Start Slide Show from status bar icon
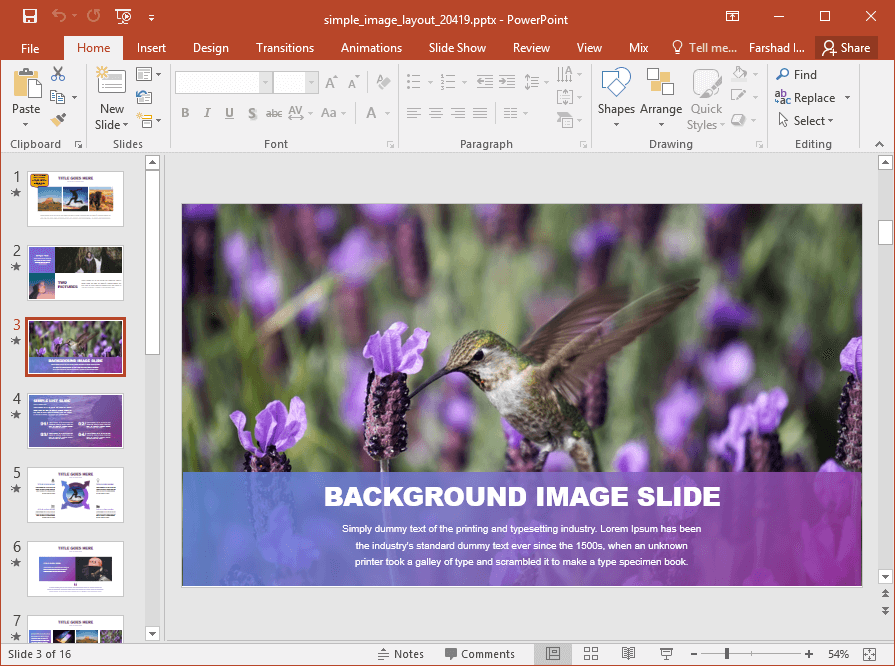This screenshot has height=666, width=895. pyautogui.click(x=666, y=654)
